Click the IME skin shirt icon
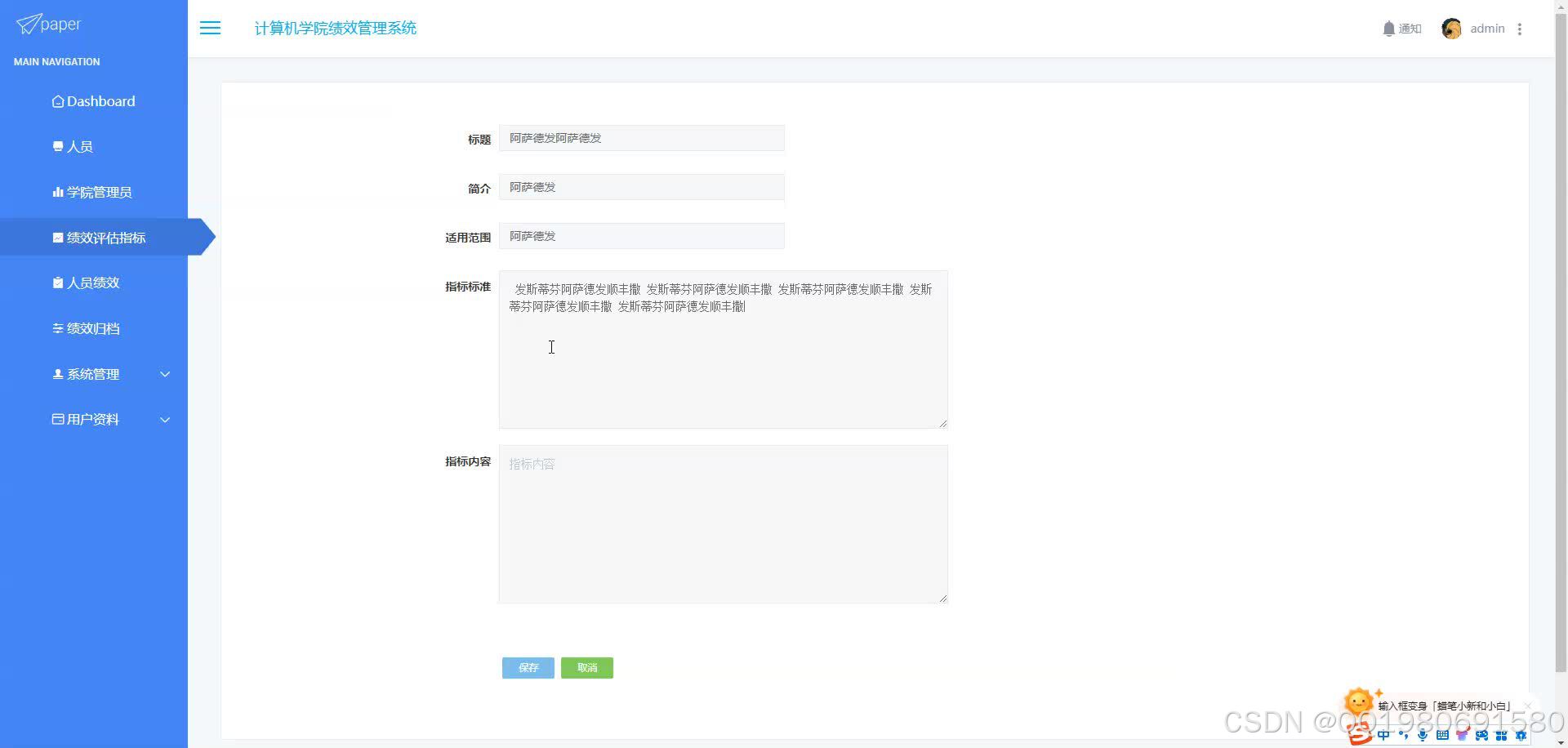This screenshot has width=1568, height=748. (x=1462, y=736)
